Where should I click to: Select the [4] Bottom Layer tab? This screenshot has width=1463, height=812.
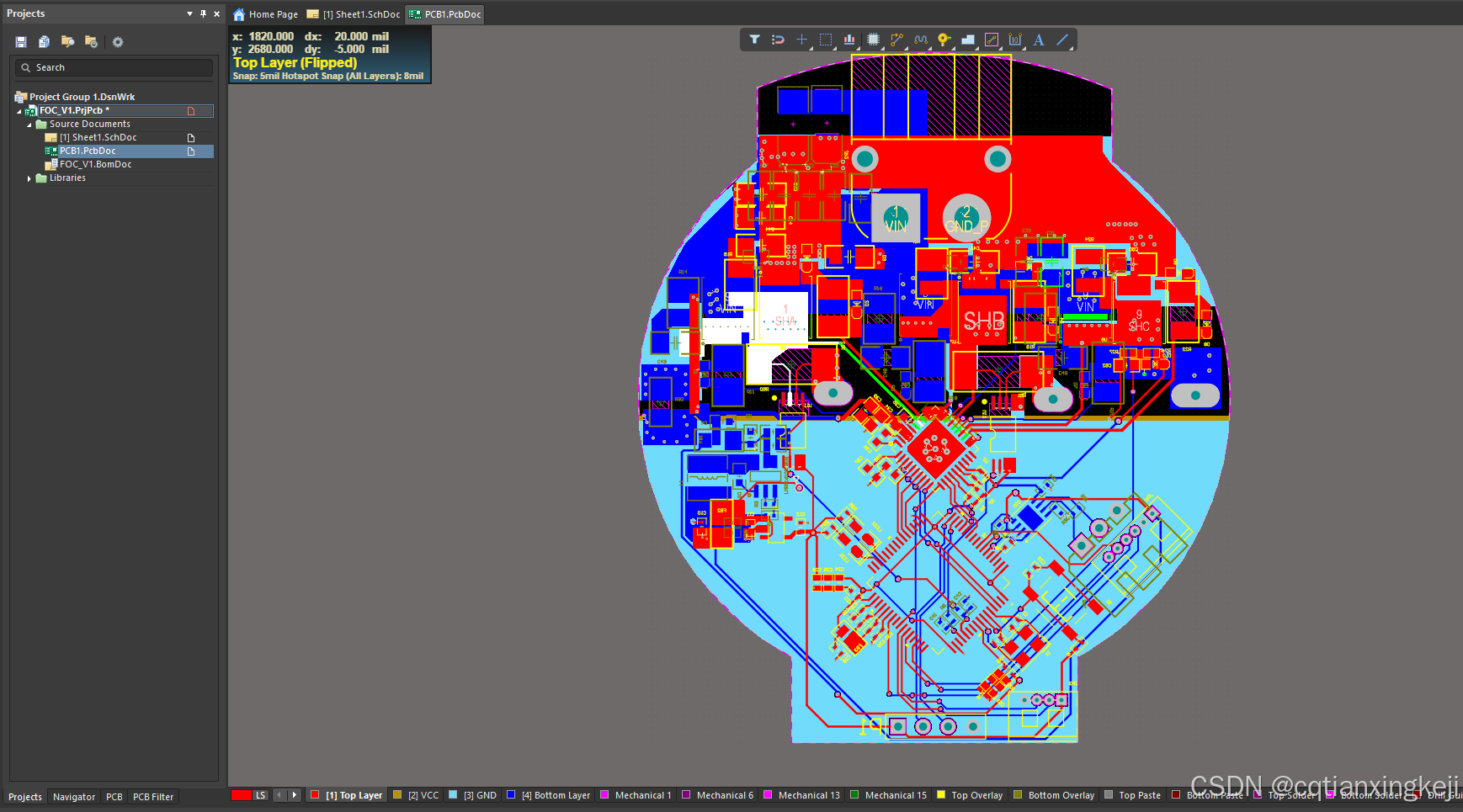click(548, 795)
